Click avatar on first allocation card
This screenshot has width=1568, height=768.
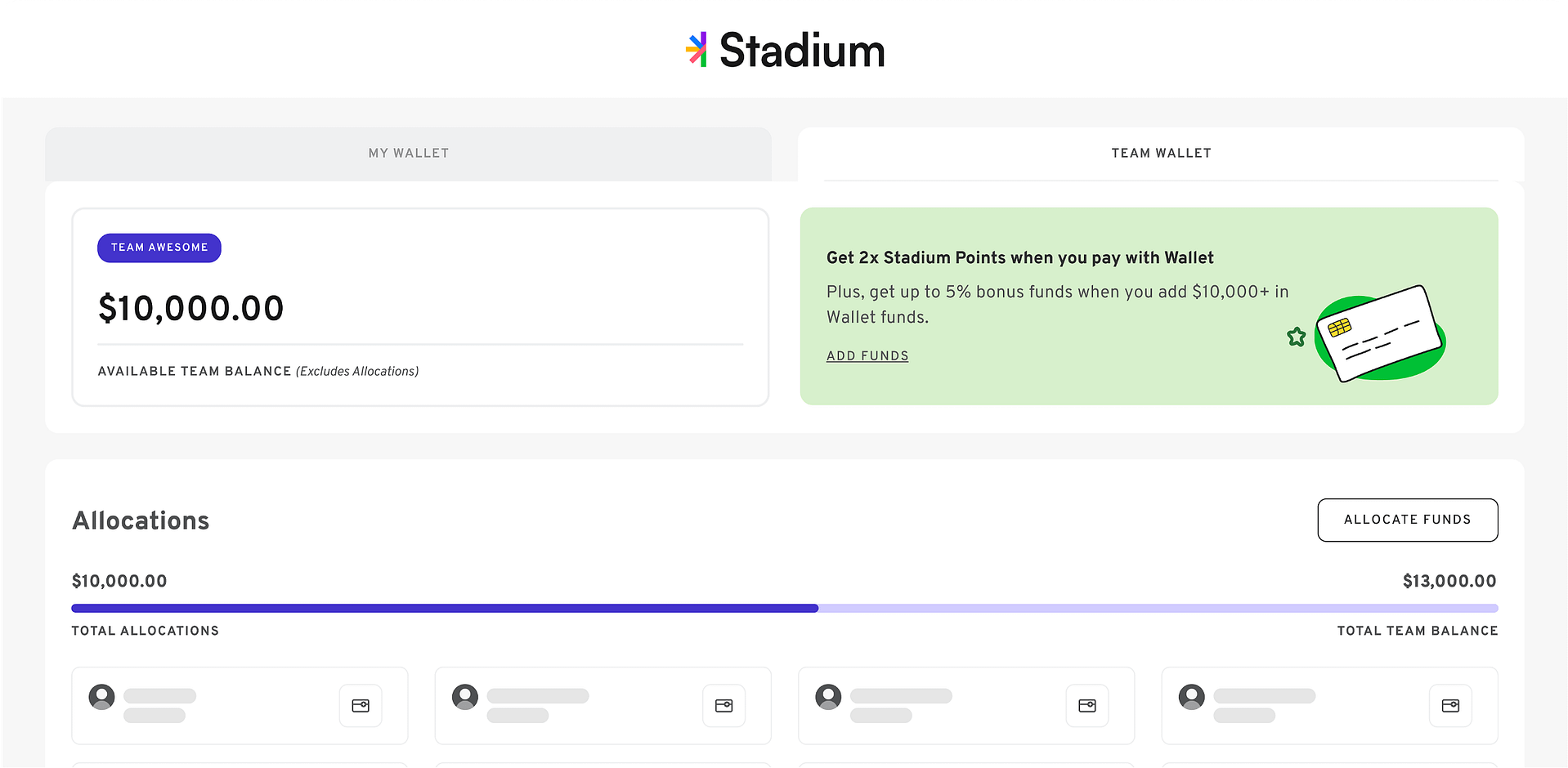tap(102, 697)
